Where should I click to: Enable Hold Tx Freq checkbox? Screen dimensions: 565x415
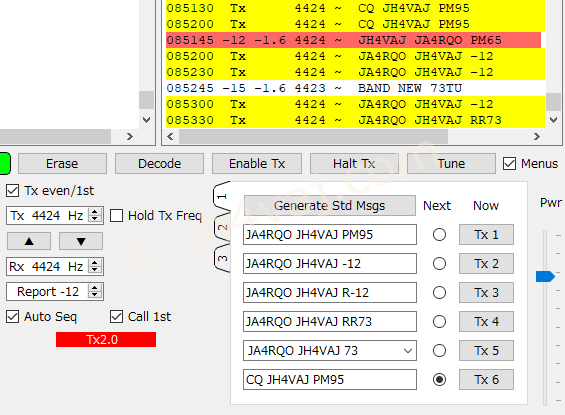coord(116,215)
